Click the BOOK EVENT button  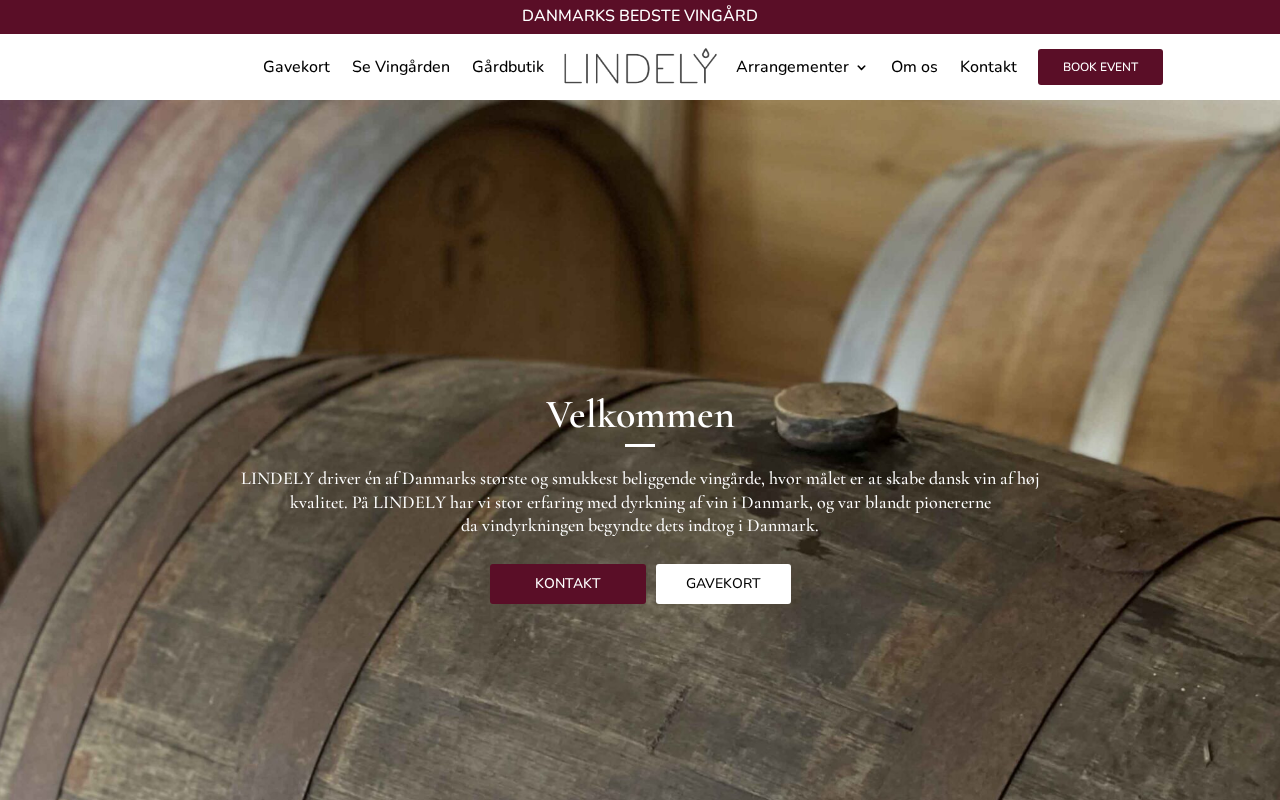pos(1100,67)
